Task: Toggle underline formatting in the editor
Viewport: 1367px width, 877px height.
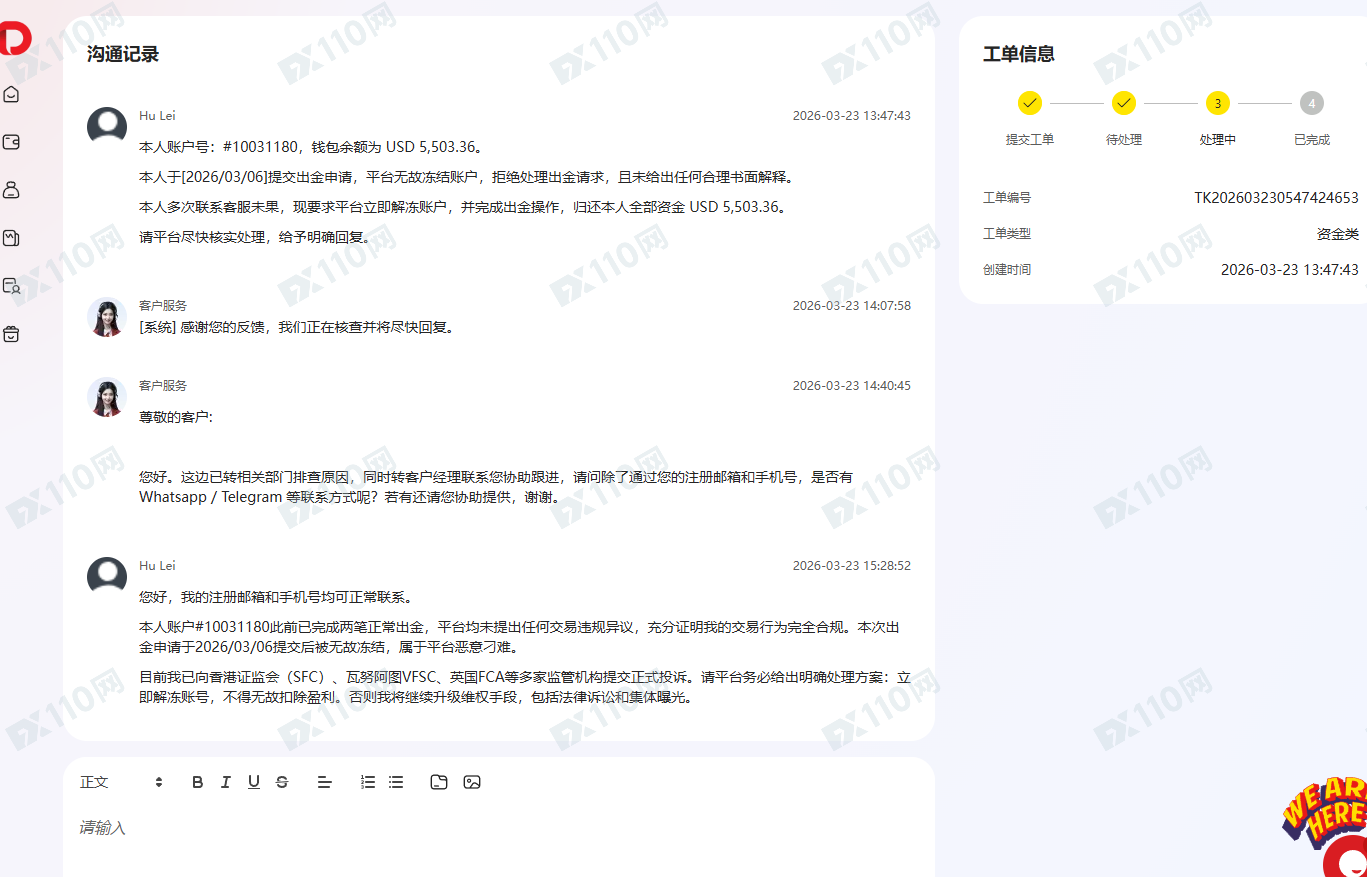Action: 254,782
